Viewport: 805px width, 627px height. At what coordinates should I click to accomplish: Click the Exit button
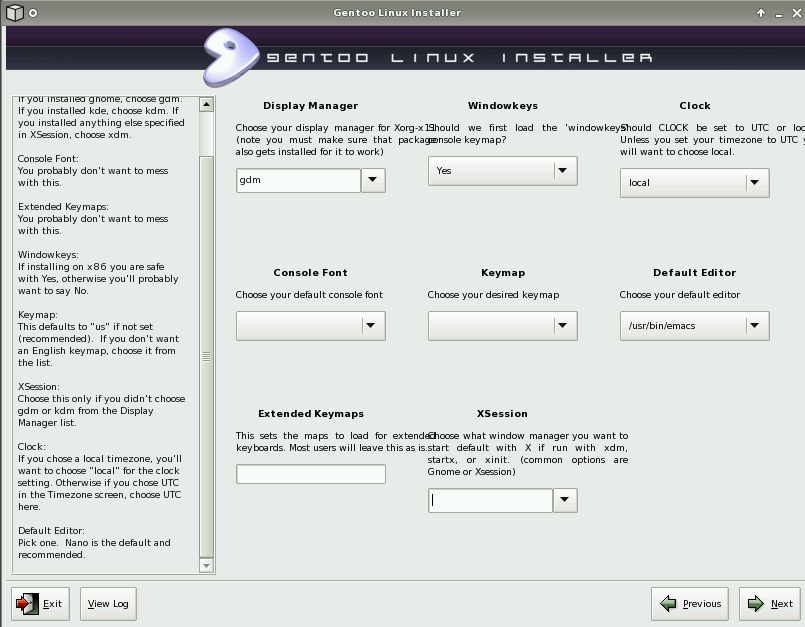tap(40, 604)
